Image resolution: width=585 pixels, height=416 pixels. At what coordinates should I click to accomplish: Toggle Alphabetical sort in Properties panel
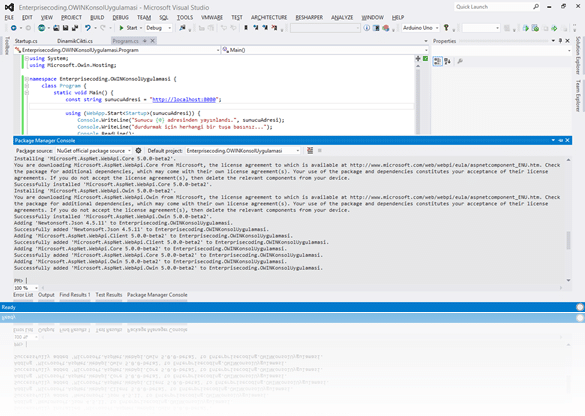447,61
